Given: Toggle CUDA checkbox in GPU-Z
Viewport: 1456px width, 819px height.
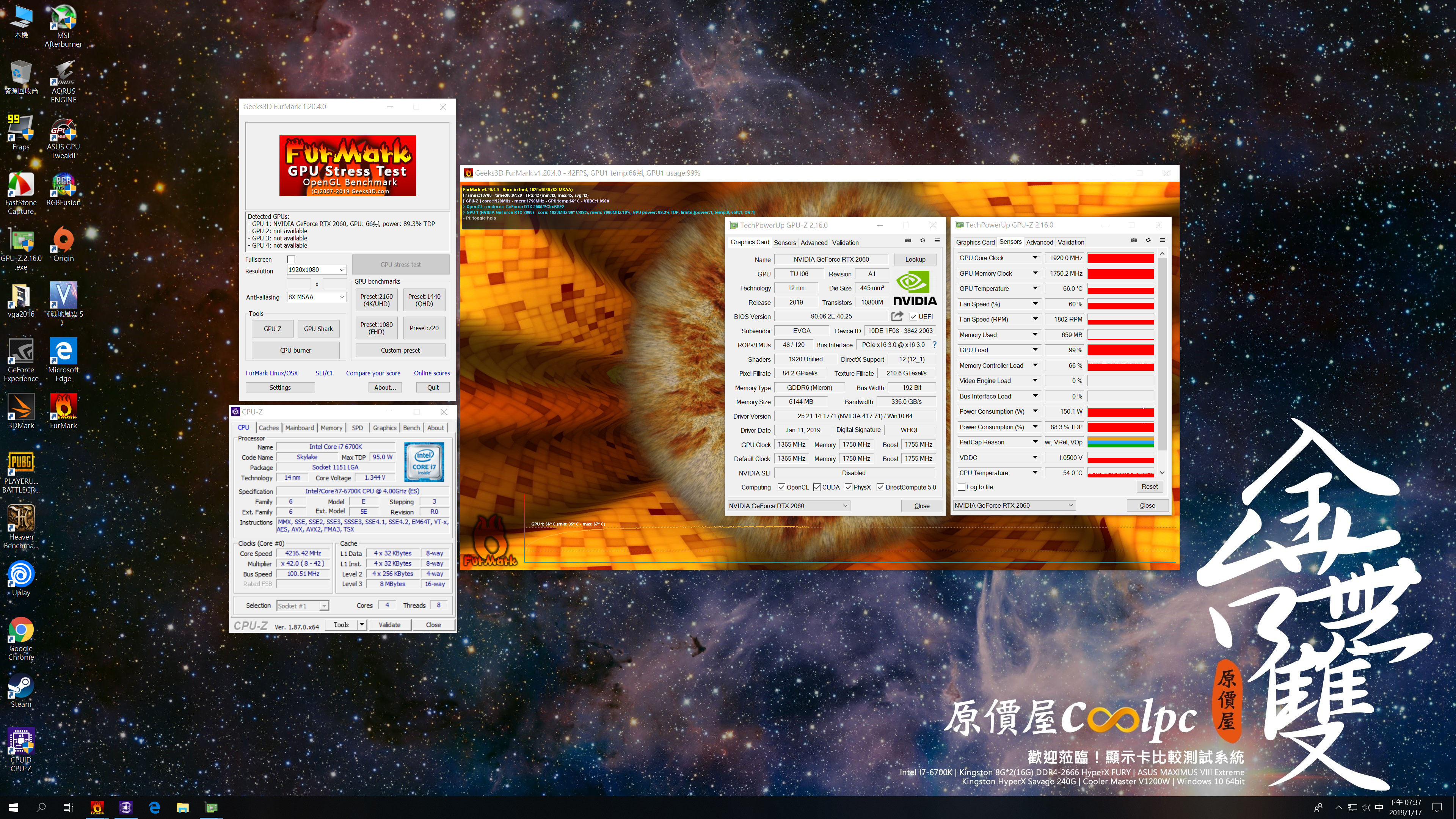Looking at the screenshot, I should point(817,487).
